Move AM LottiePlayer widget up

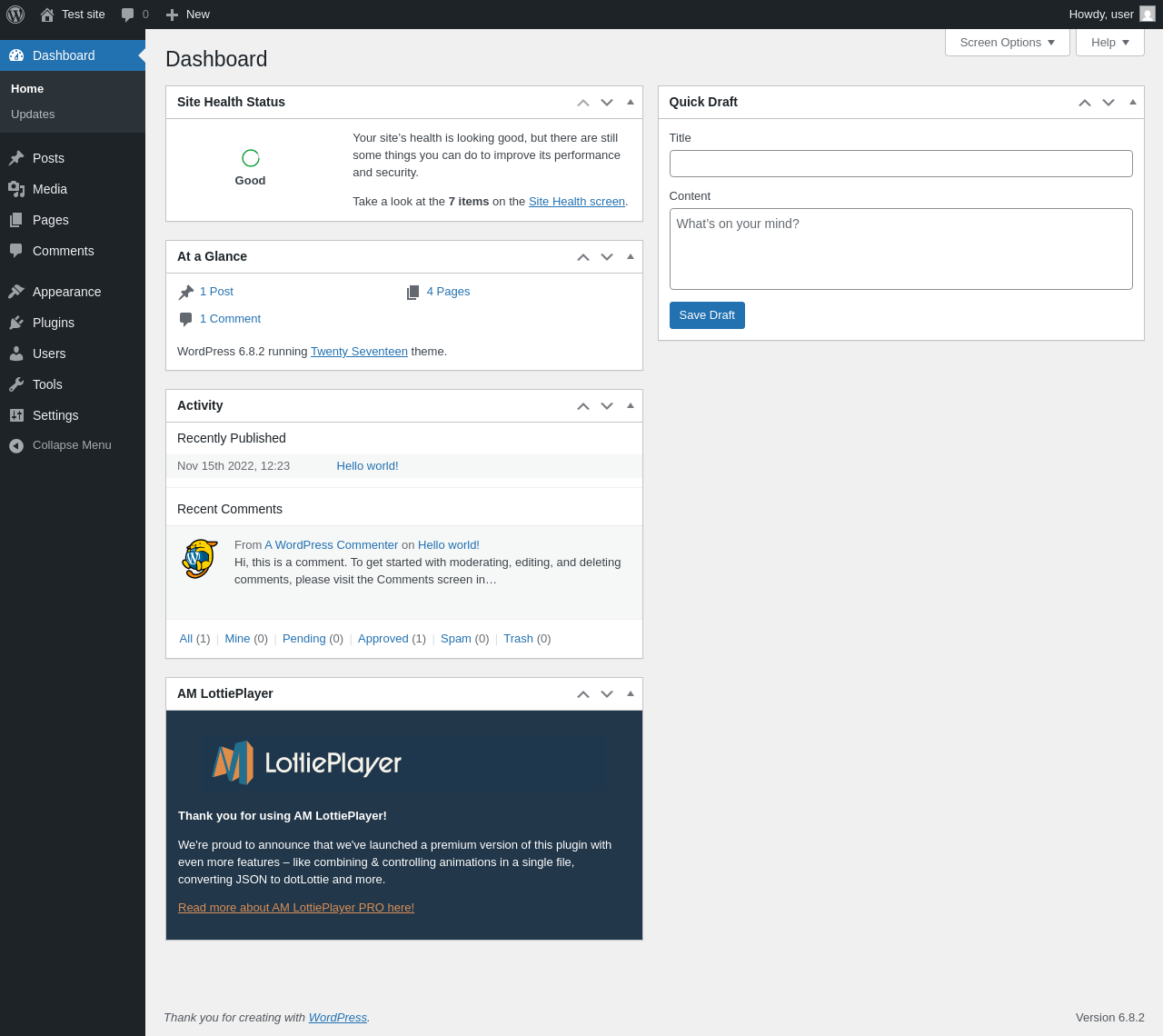pos(583,694)
